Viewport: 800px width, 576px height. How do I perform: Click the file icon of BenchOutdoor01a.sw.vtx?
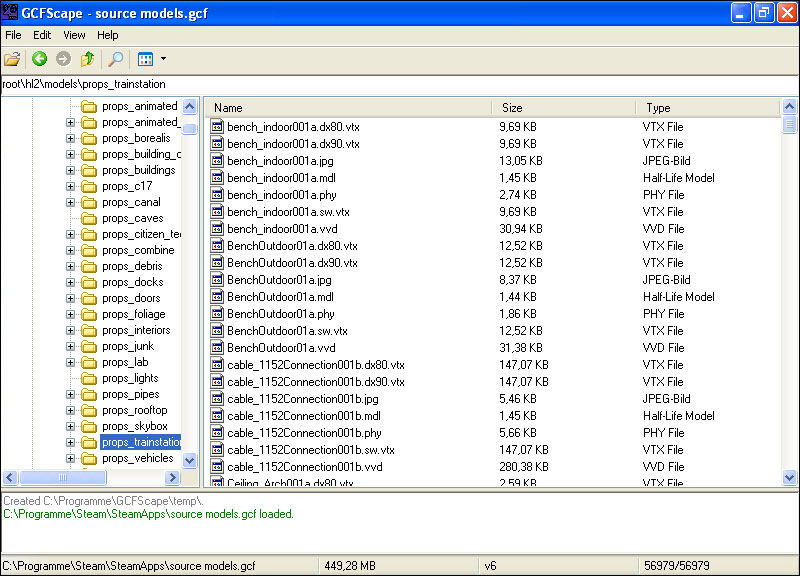[217, 331]
